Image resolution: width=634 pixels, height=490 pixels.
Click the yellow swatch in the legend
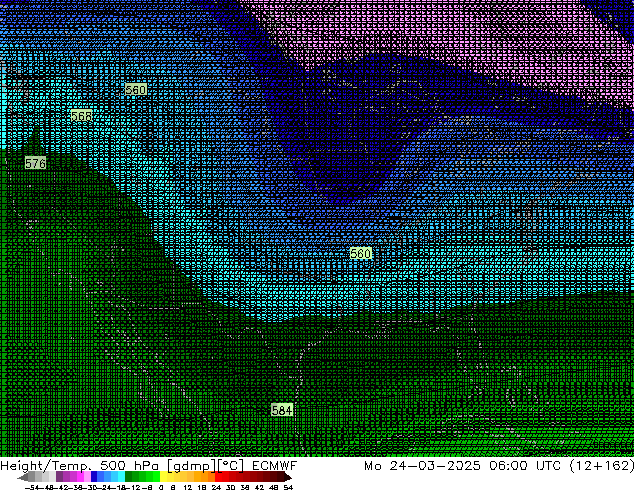coord(164,476)
